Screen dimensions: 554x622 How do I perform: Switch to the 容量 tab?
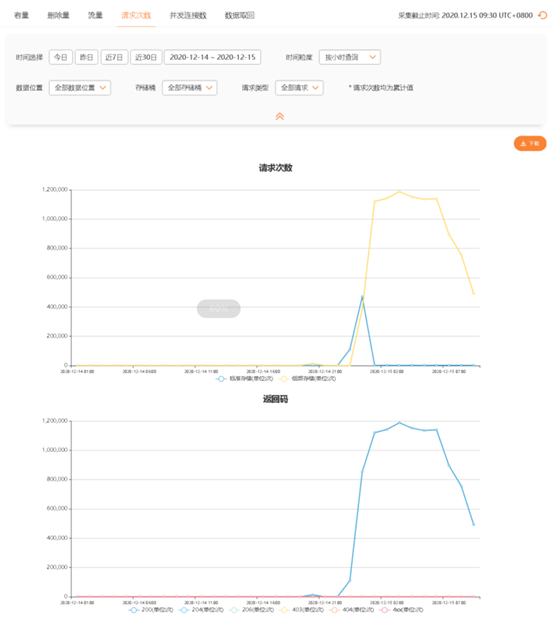[x=21, y=15]
